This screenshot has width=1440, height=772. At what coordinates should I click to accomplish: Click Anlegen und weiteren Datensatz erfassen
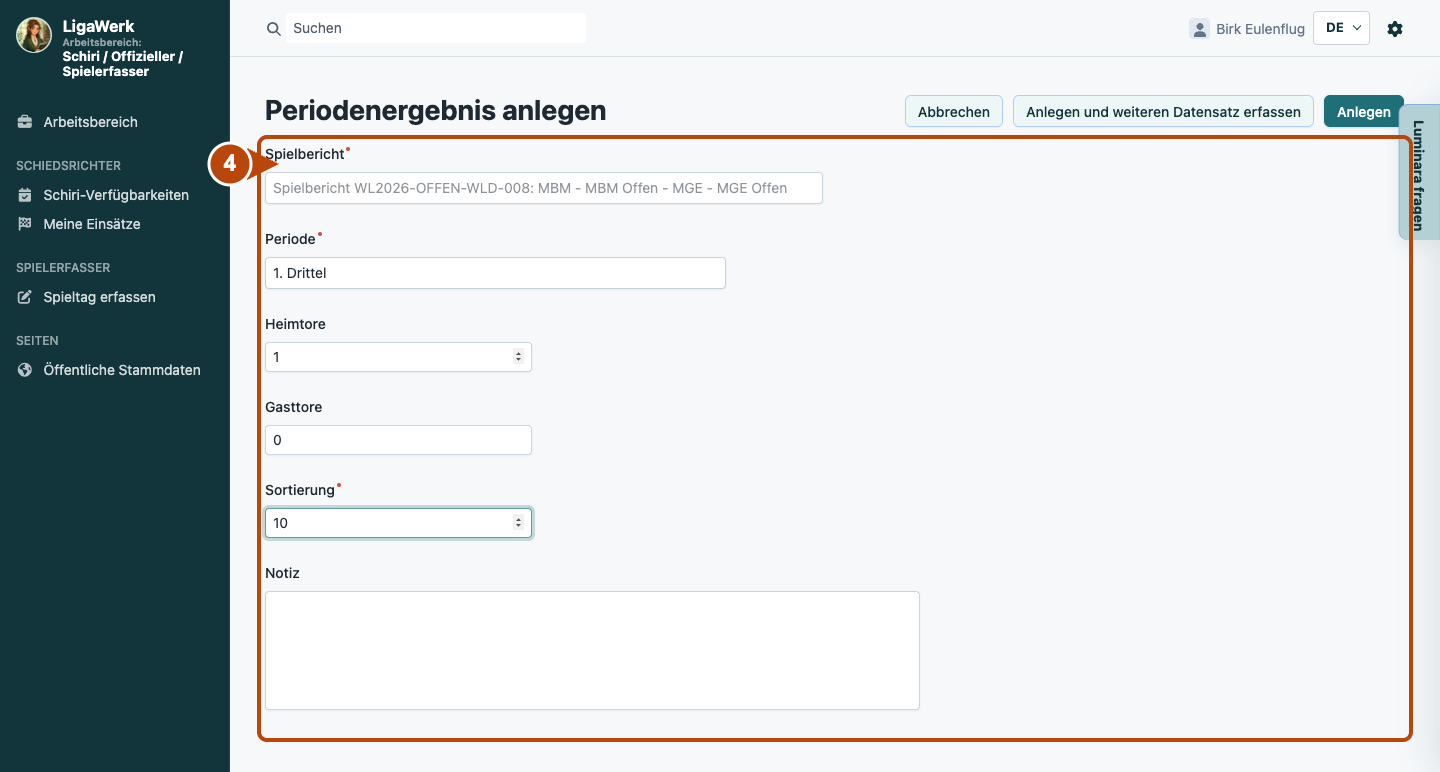click(1163, 112)
